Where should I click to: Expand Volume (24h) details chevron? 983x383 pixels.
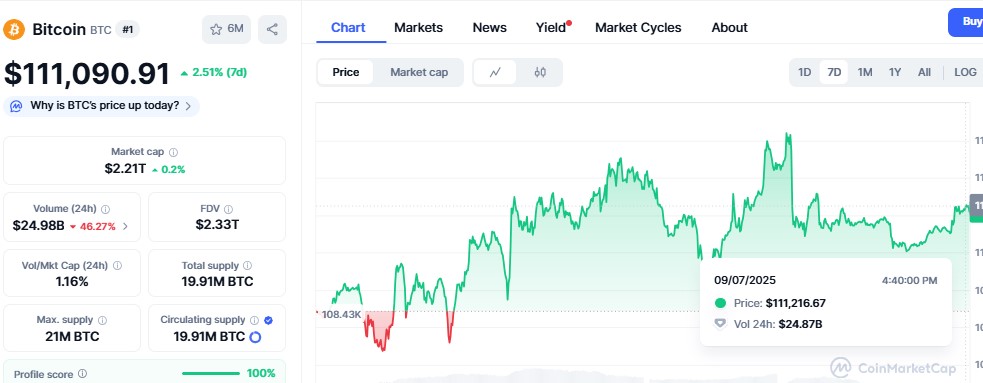pyautogui.click(x=125, y=226)
